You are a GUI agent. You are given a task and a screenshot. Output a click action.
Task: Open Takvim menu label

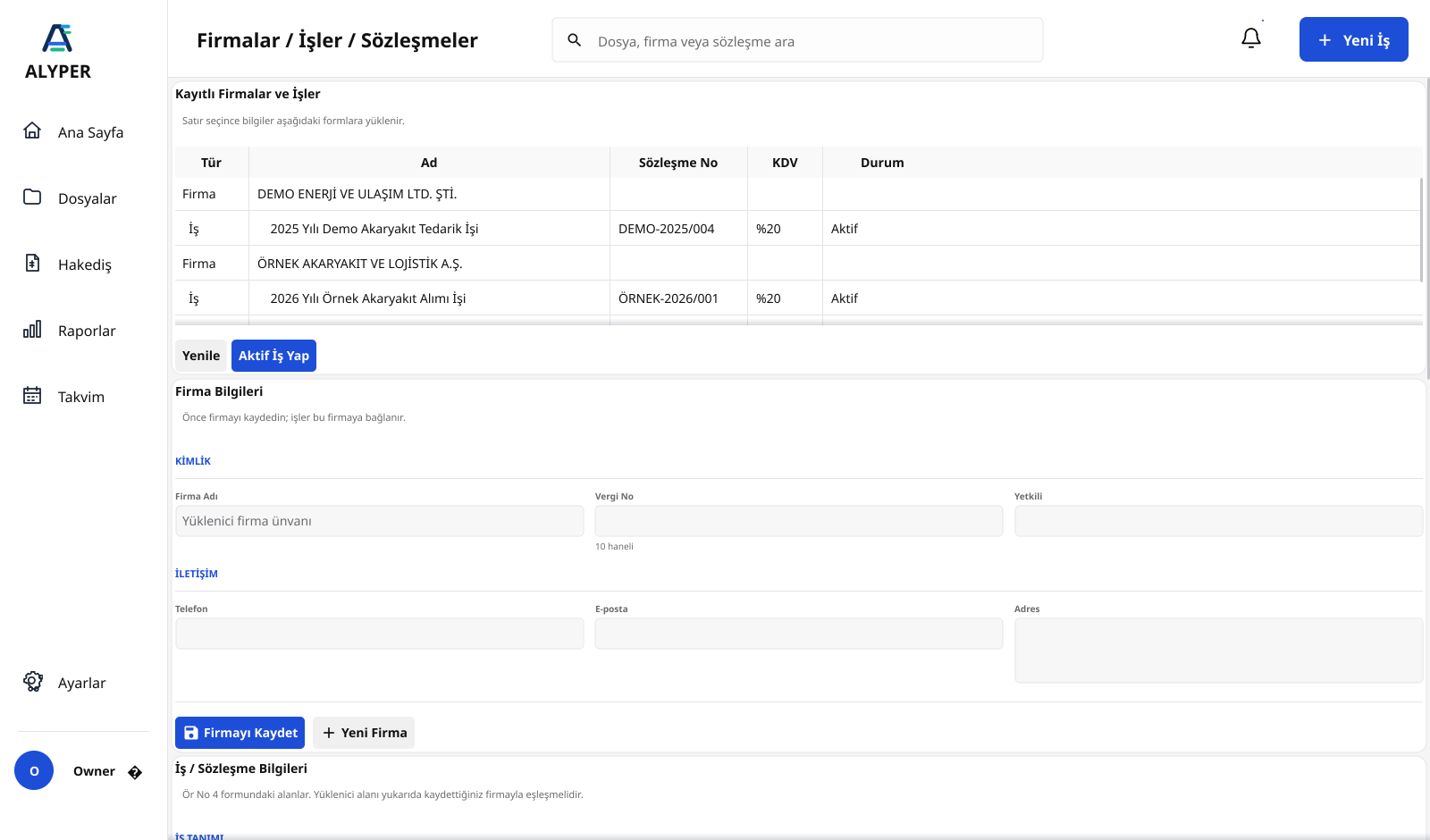coord(81,397)
